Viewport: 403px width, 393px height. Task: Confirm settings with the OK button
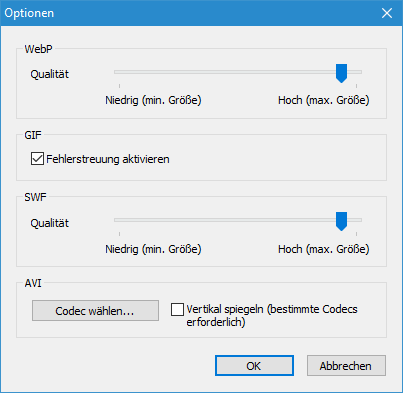[254, 366]
